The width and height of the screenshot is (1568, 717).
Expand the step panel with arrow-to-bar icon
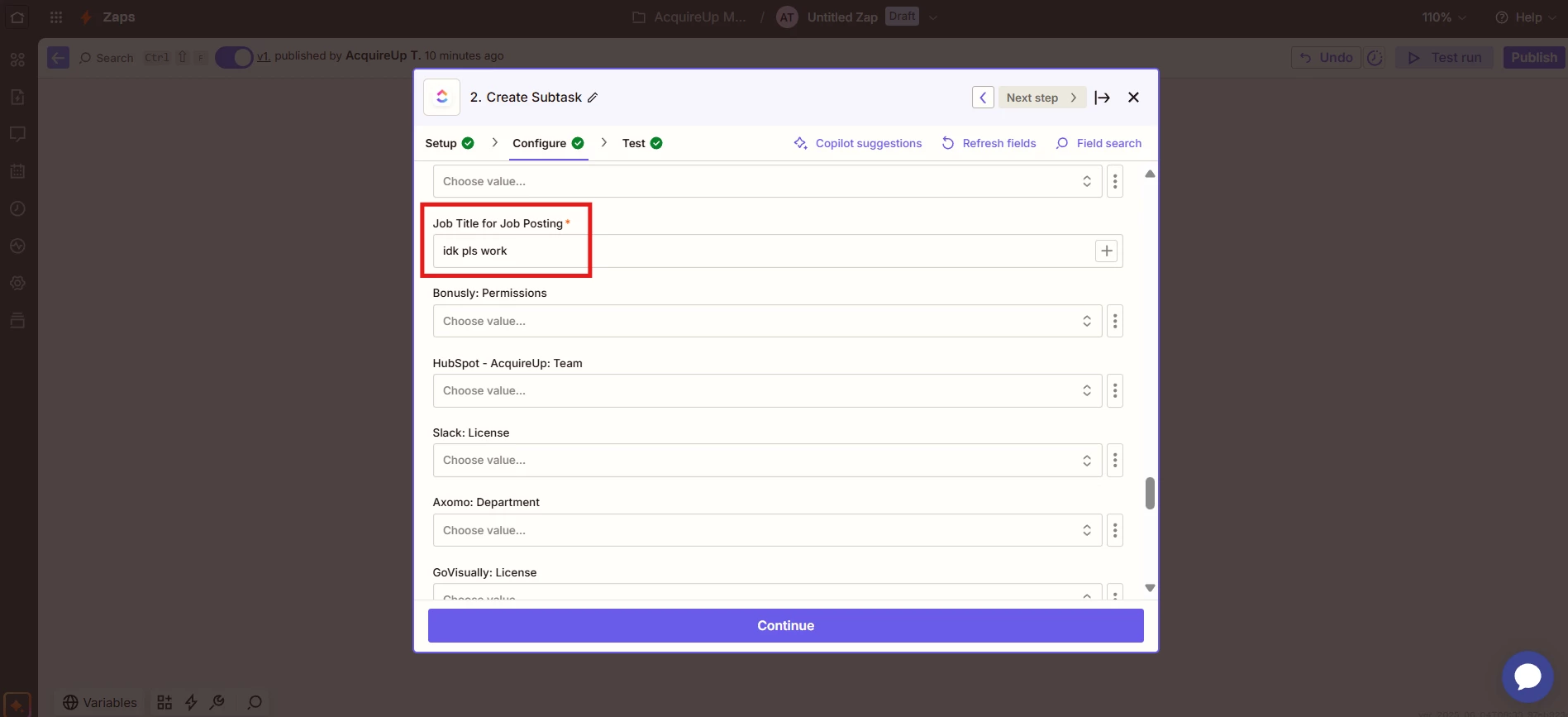click(x=1102, y=98)
